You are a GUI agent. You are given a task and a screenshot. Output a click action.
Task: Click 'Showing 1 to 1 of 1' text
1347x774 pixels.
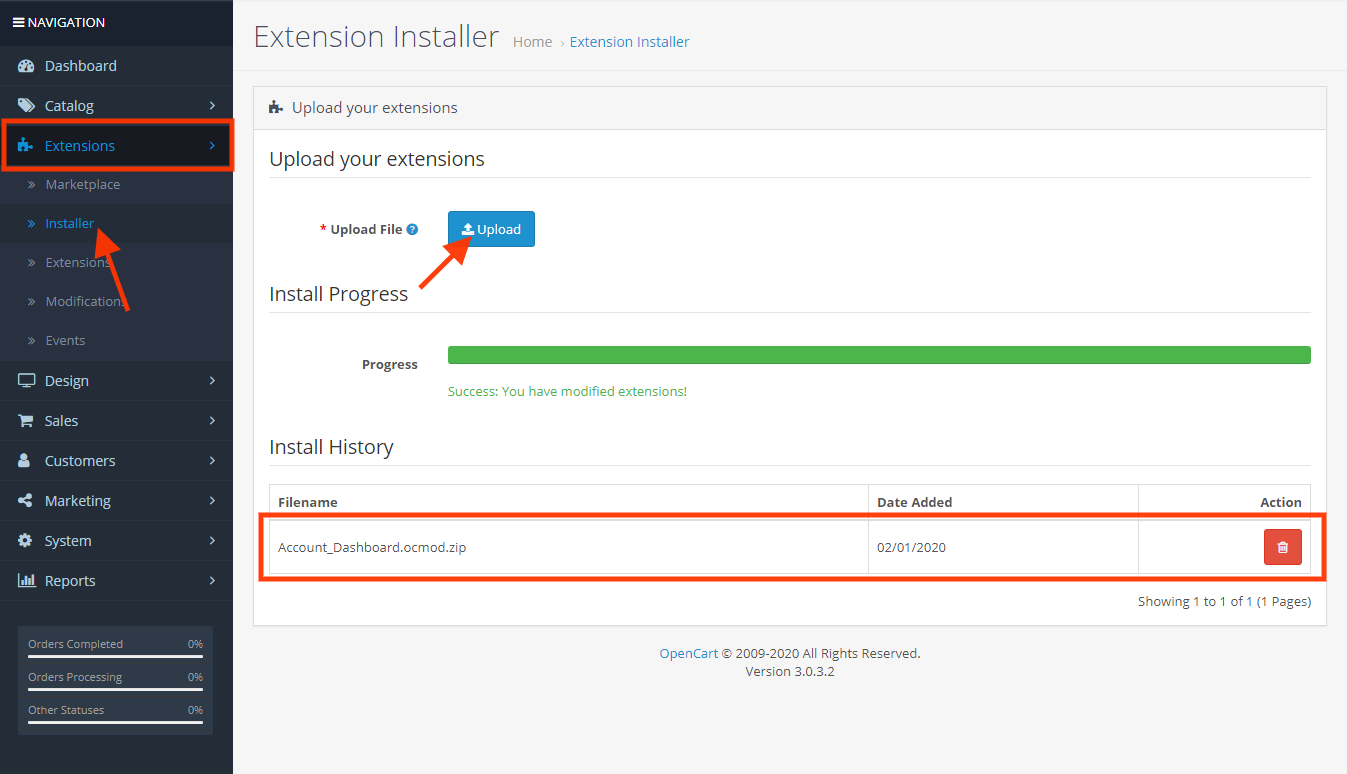coord(1224,601)
